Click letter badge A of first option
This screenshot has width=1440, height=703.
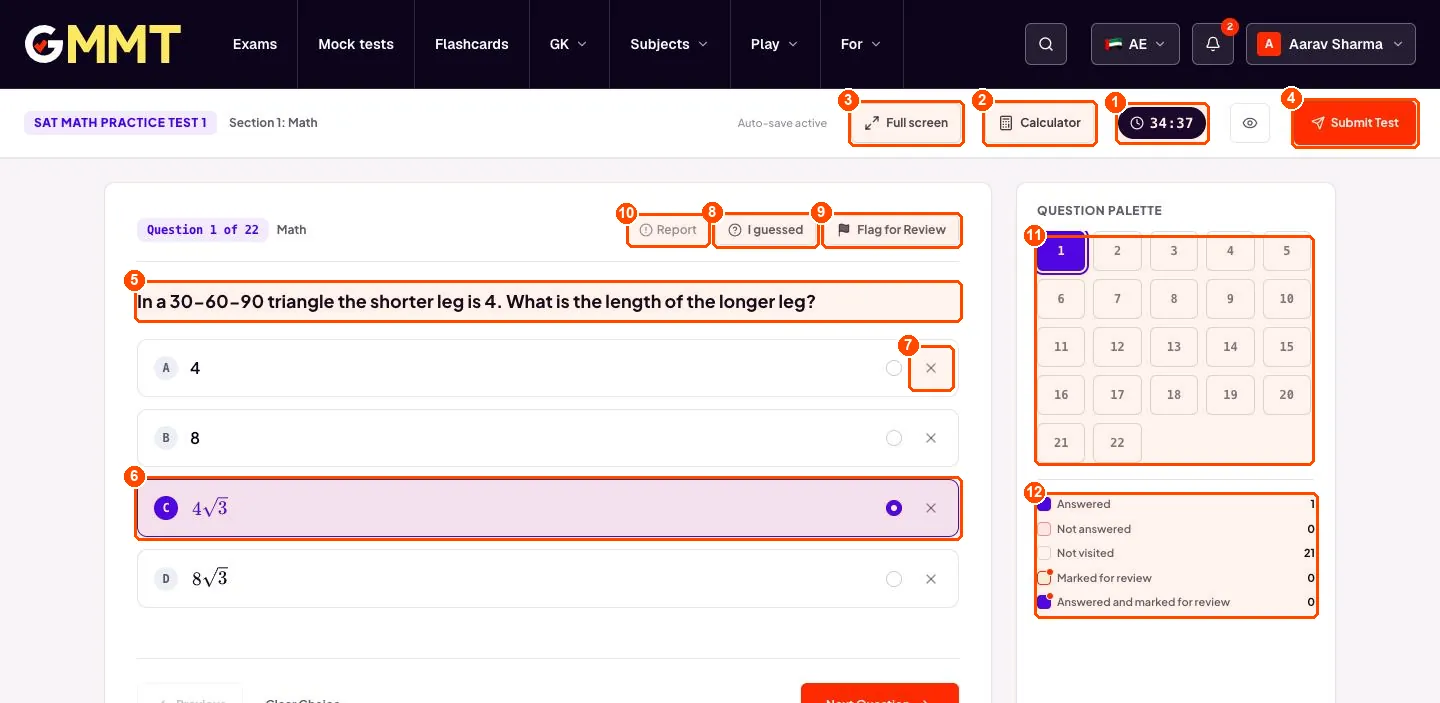(166, 368)
